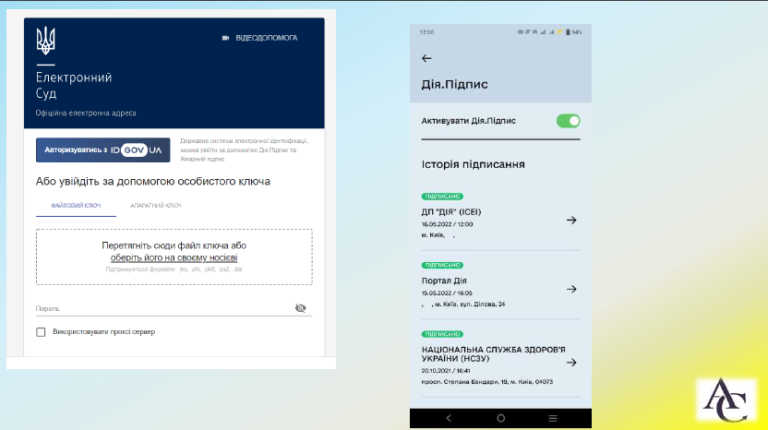Open Портал Дія entry arrow

pos(571,289)
